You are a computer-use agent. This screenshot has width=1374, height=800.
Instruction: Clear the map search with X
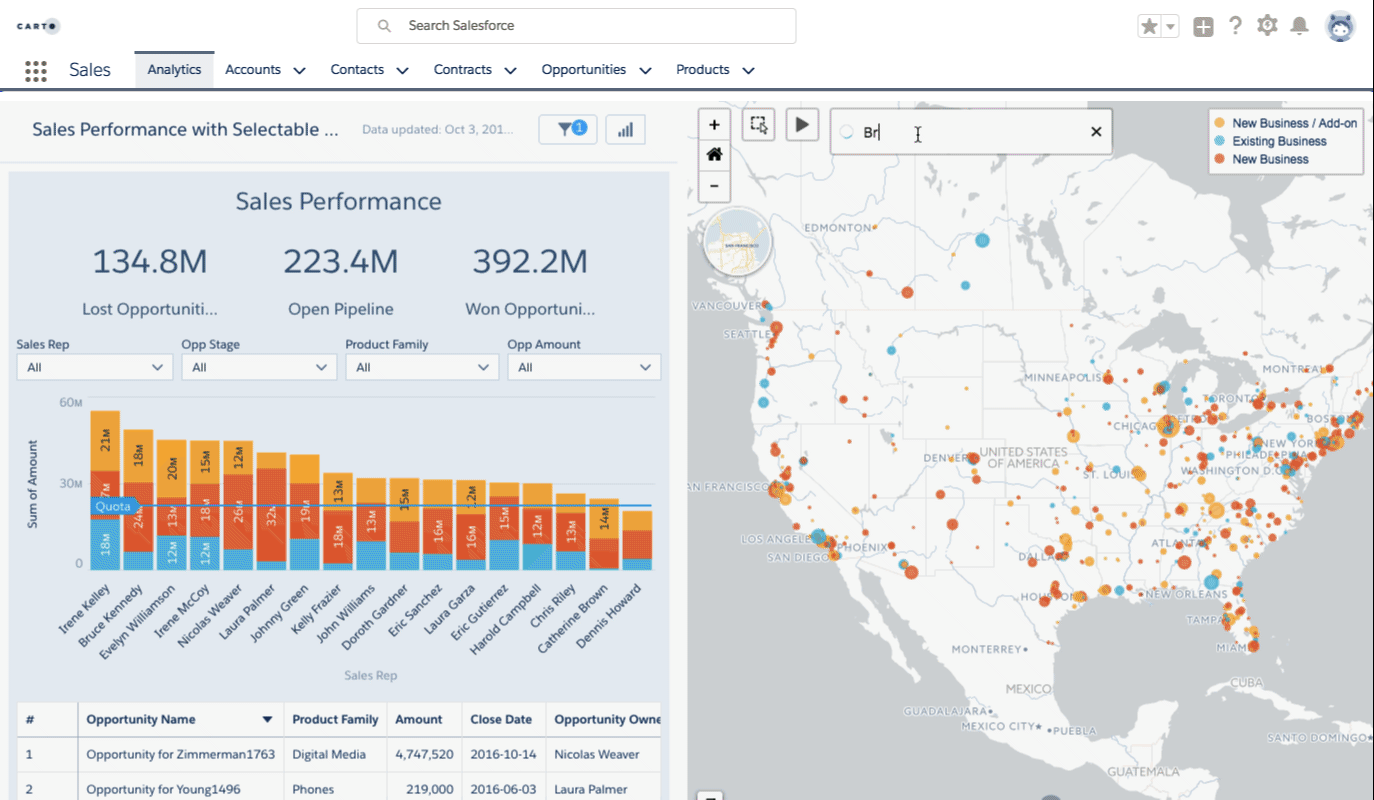tap(1096, 132)
